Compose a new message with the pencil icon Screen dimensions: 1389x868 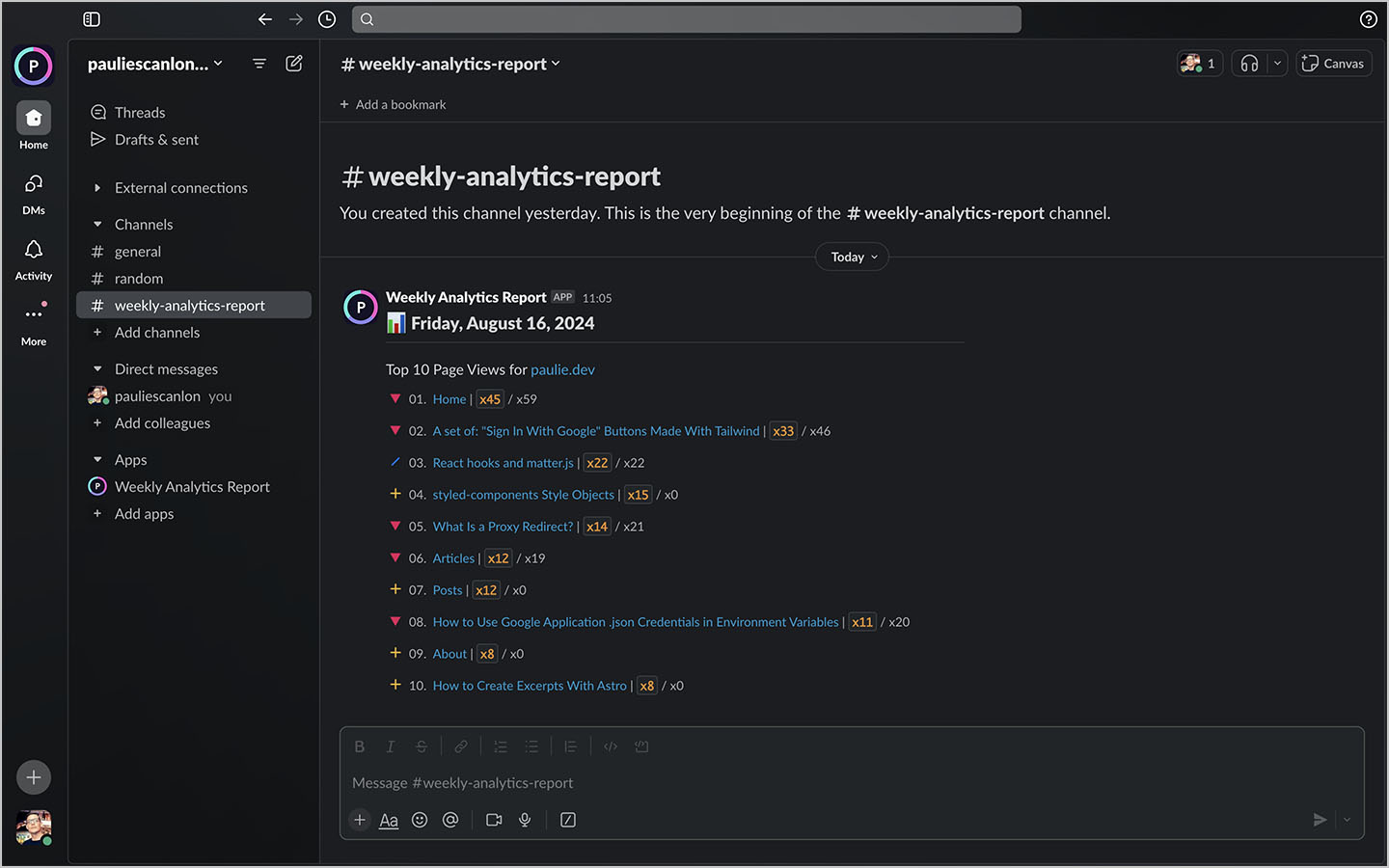[x=294, y=62]
